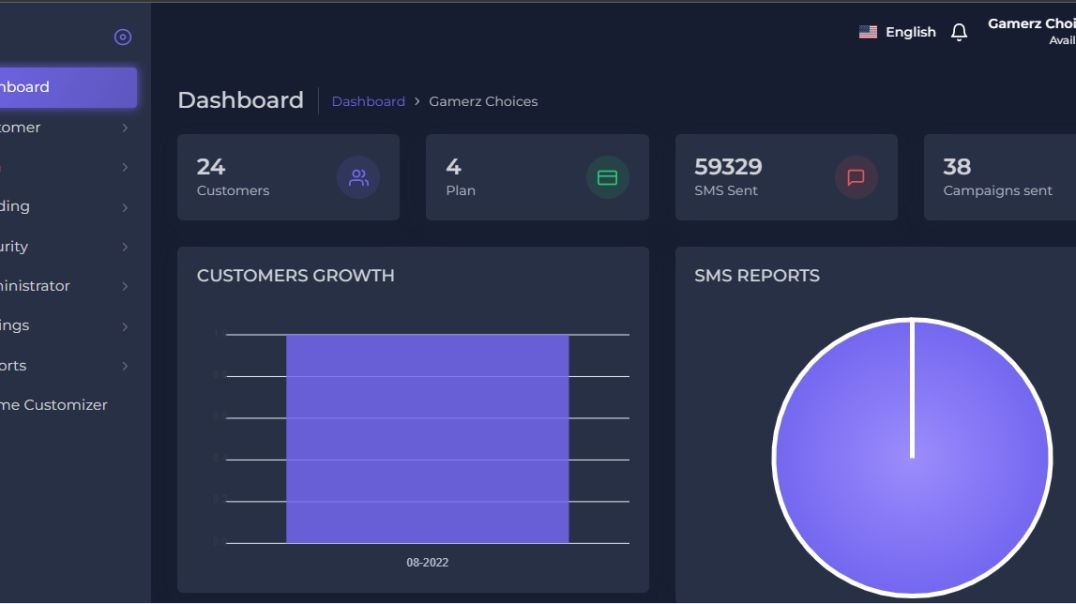Expand the Customer sidebar menu chevron

(125, 128)
